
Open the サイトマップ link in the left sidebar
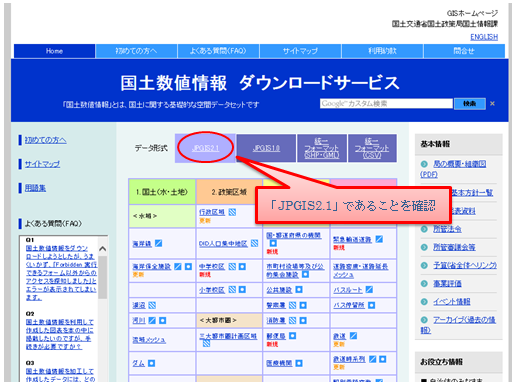(42, 164)
